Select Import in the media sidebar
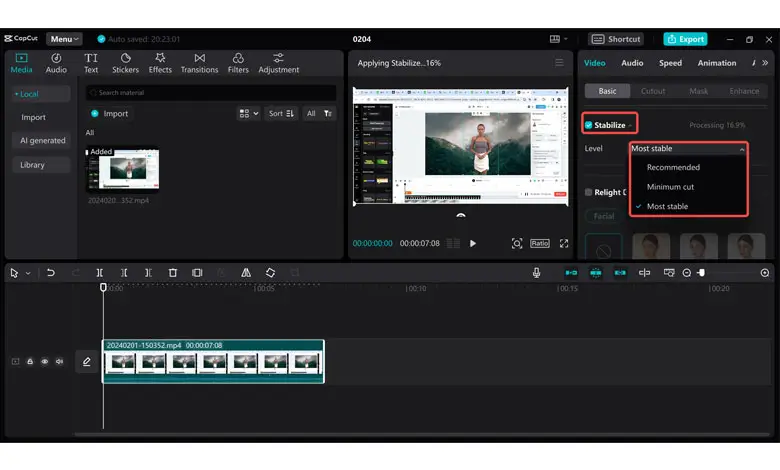 point(33,117)
